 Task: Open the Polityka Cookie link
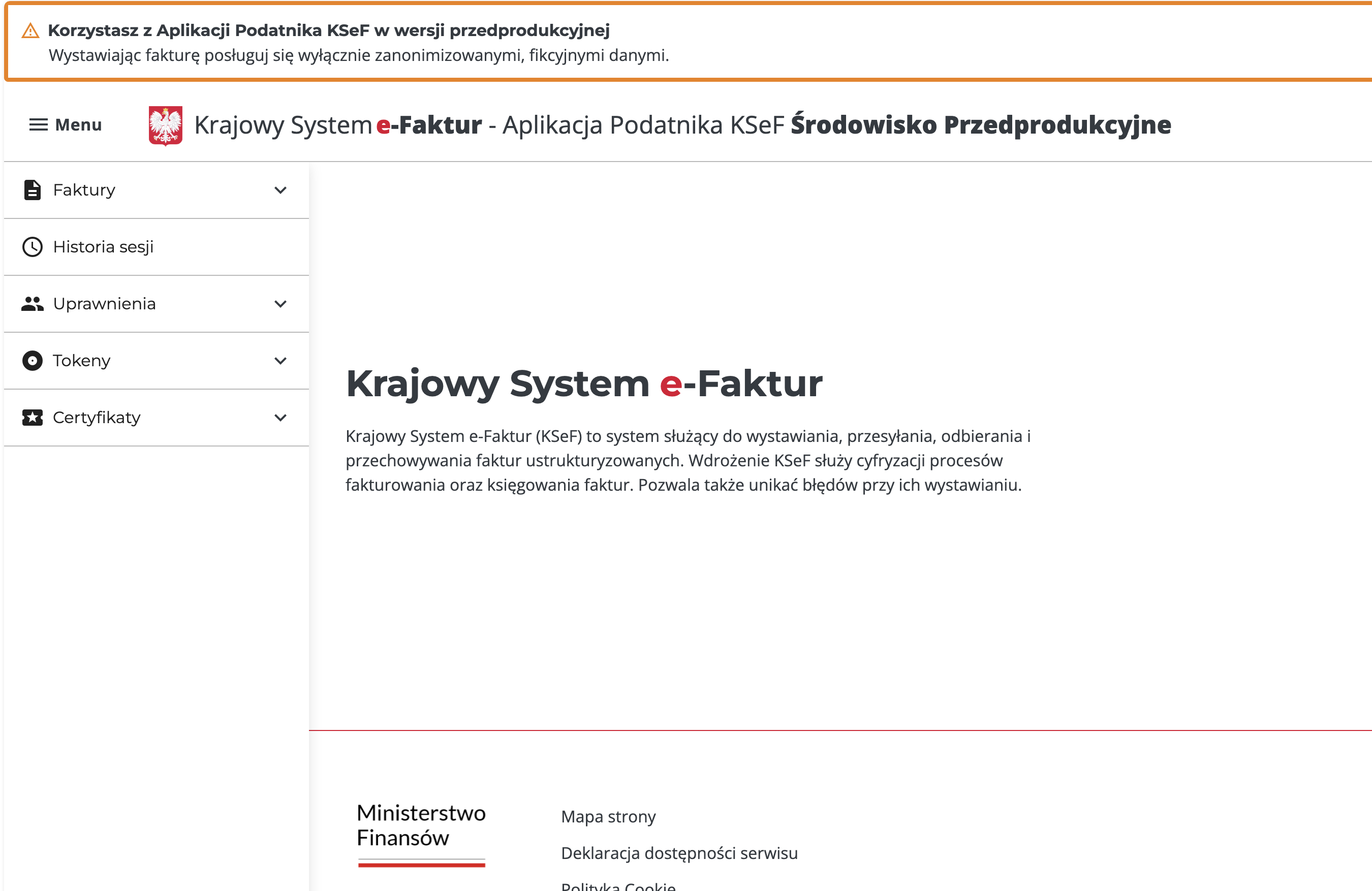(618, 886)
